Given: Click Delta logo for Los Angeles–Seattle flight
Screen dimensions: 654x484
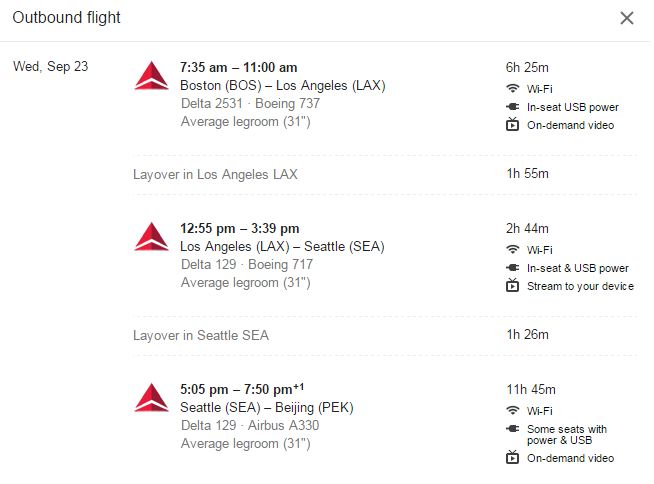Looking at the screenshot, I should (x=152, y=237).
